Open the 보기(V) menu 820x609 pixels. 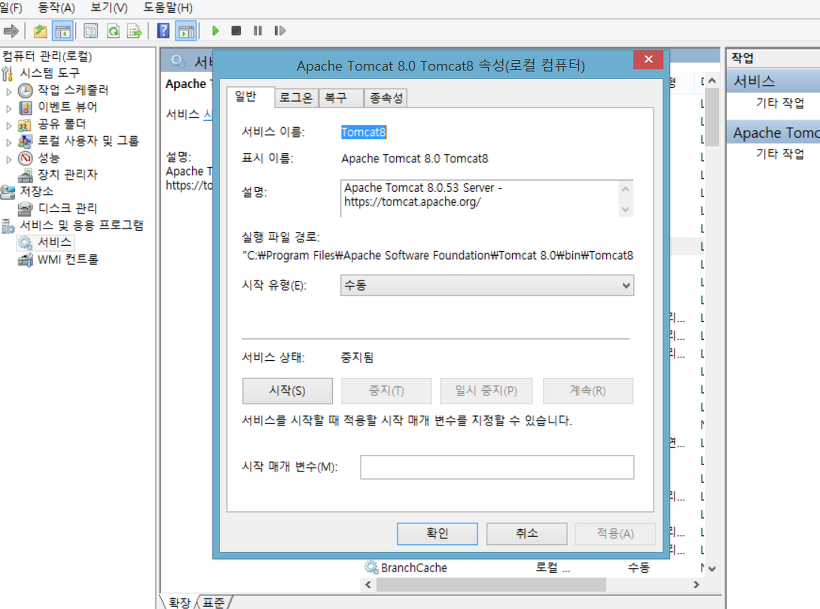tap(109, 8)
